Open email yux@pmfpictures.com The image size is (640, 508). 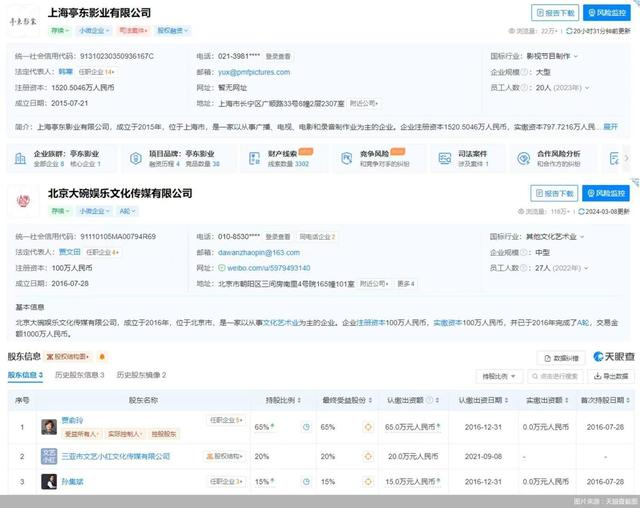pyautogui.click(x=254, y=72)
